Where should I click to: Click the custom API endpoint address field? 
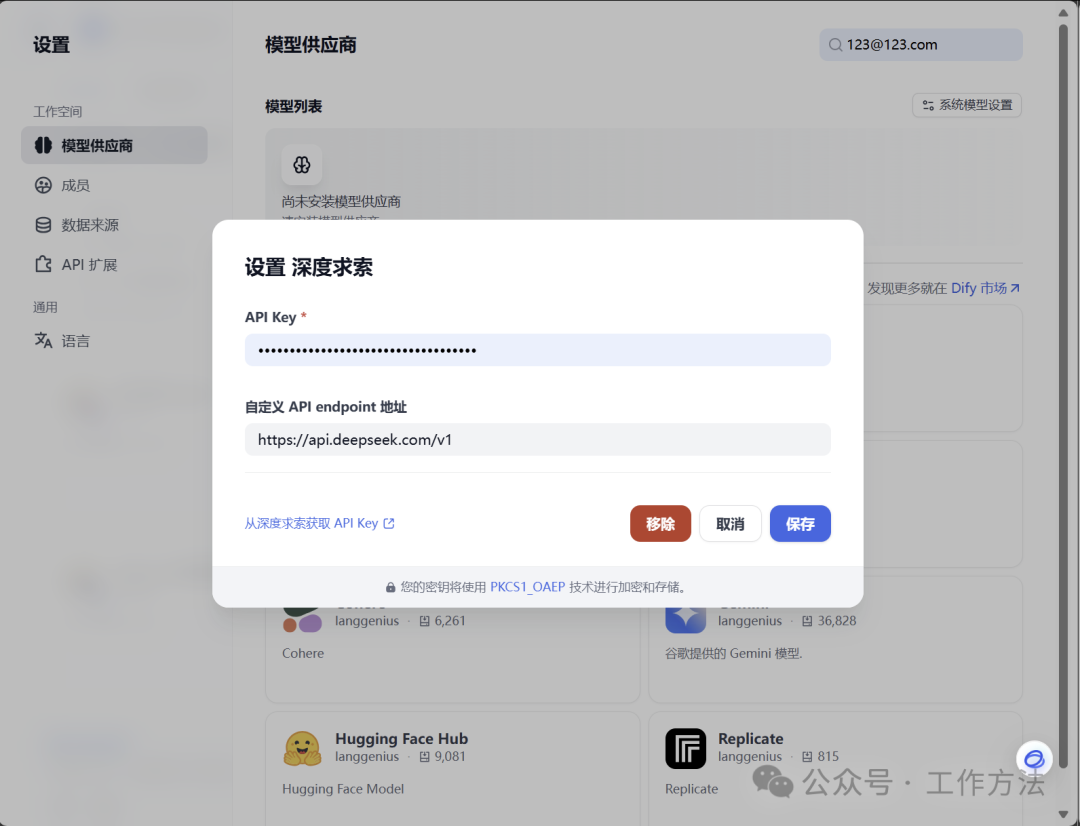[x=537, y=440]
